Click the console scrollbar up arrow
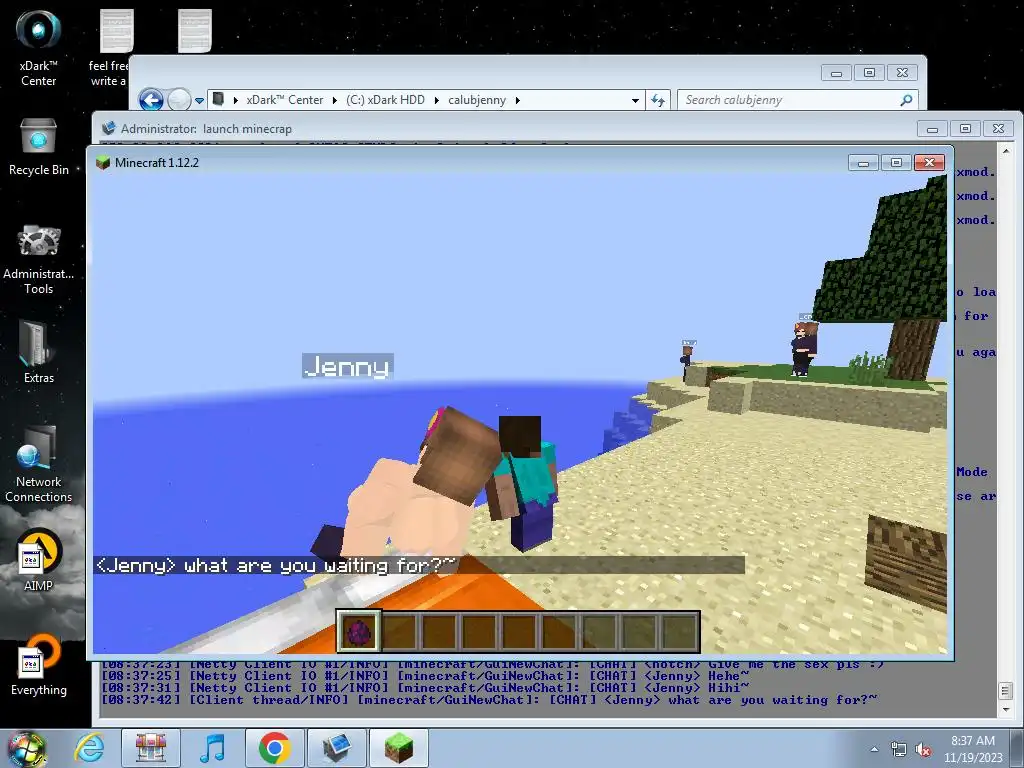 pyautogui.click(x=1006, y=151)
